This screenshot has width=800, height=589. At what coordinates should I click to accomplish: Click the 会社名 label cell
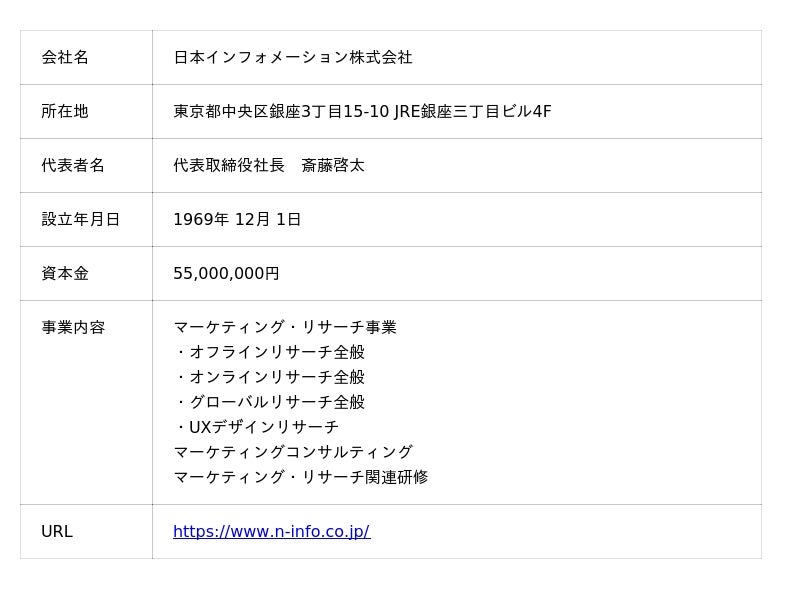(x=65, y=58)
